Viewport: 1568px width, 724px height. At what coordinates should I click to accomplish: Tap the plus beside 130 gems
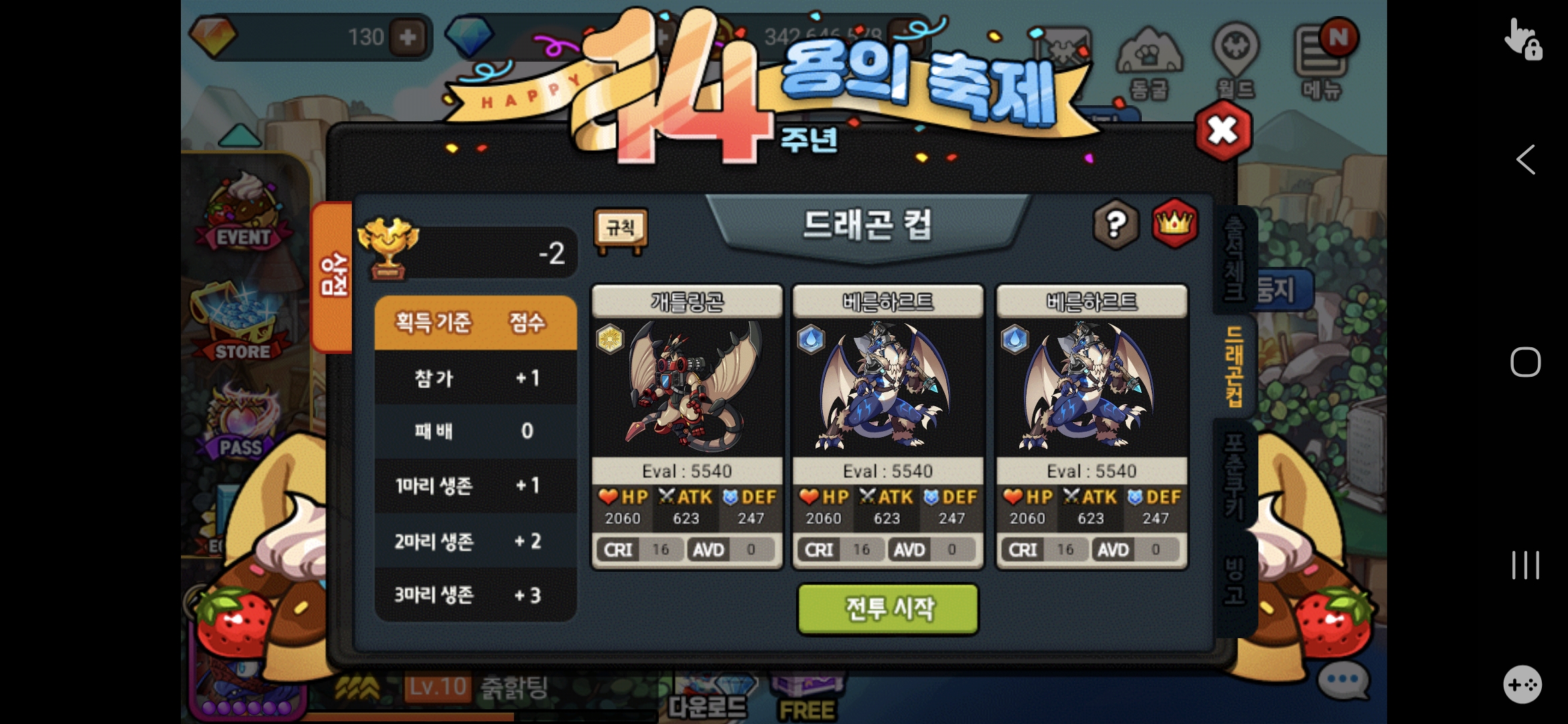(x=408, y=37)
